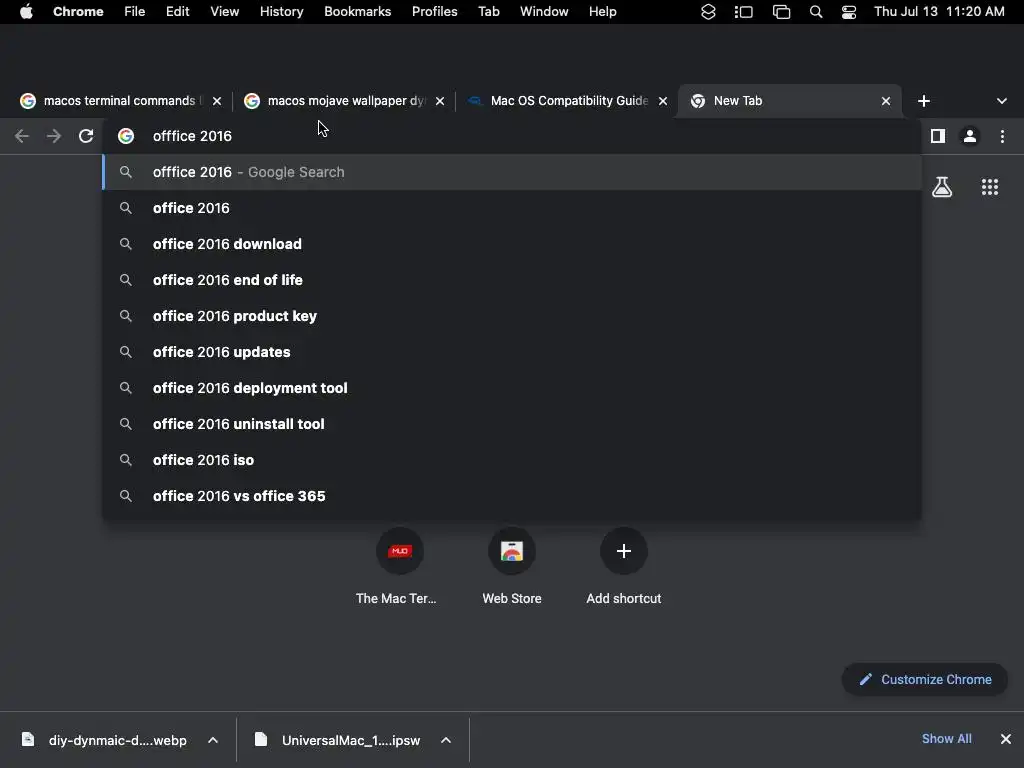Select the office 2016 suggestion
Screen dimensions: 1024x768
coord(513,208)
